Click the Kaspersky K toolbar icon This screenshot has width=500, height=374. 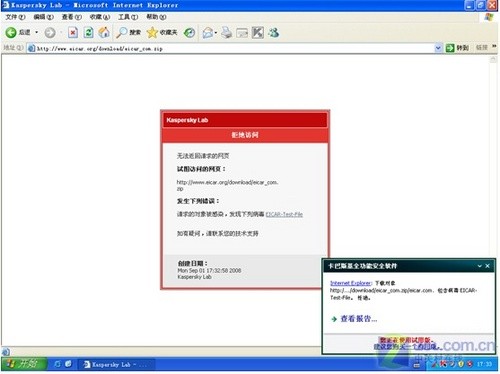(x=258, y=33)
